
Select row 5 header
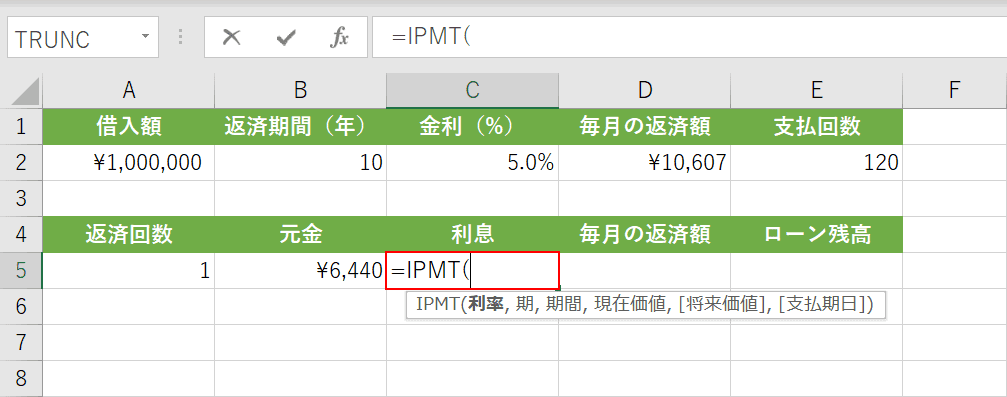pos(21,270)
